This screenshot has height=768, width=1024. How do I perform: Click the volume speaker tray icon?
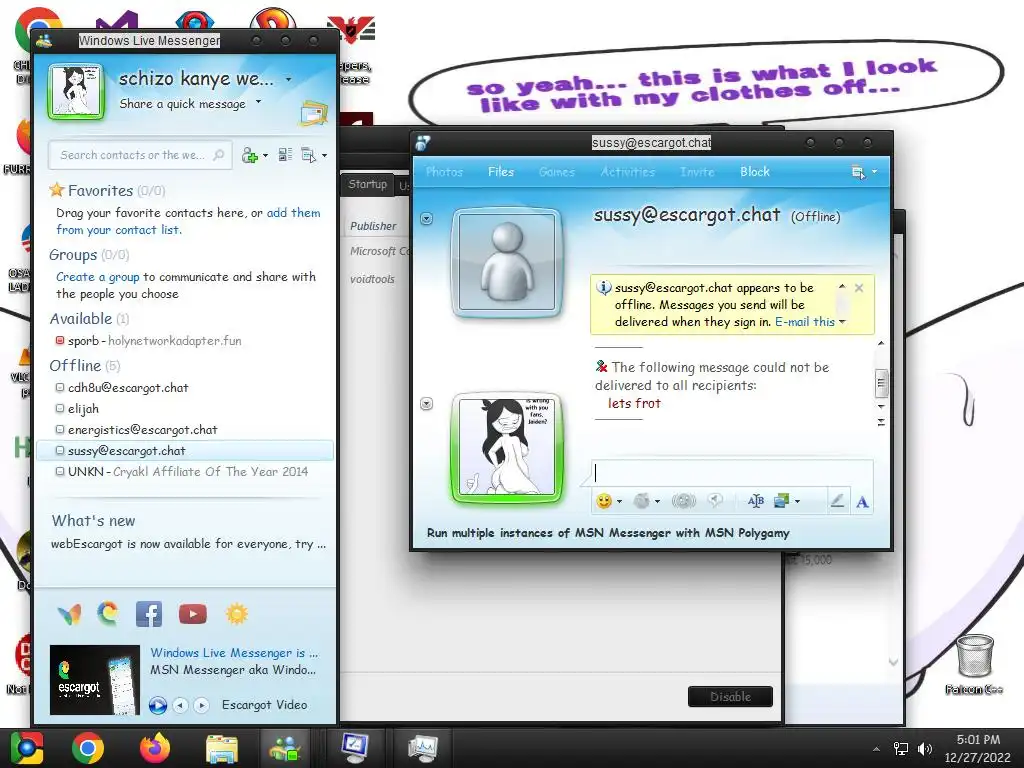(x=925, y=749)
